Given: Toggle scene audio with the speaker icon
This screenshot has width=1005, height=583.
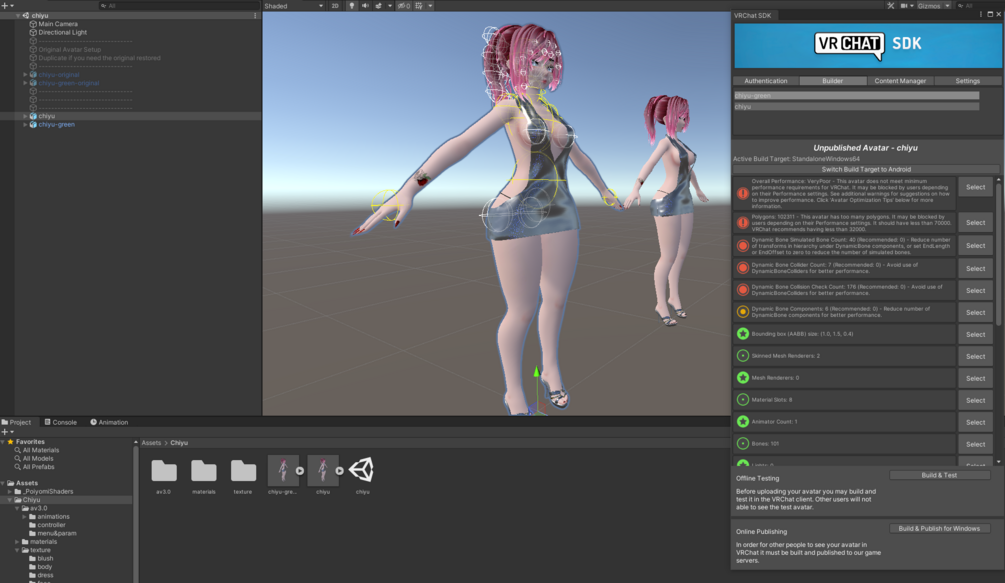Looking at the screenshot, I should (365, 6).
